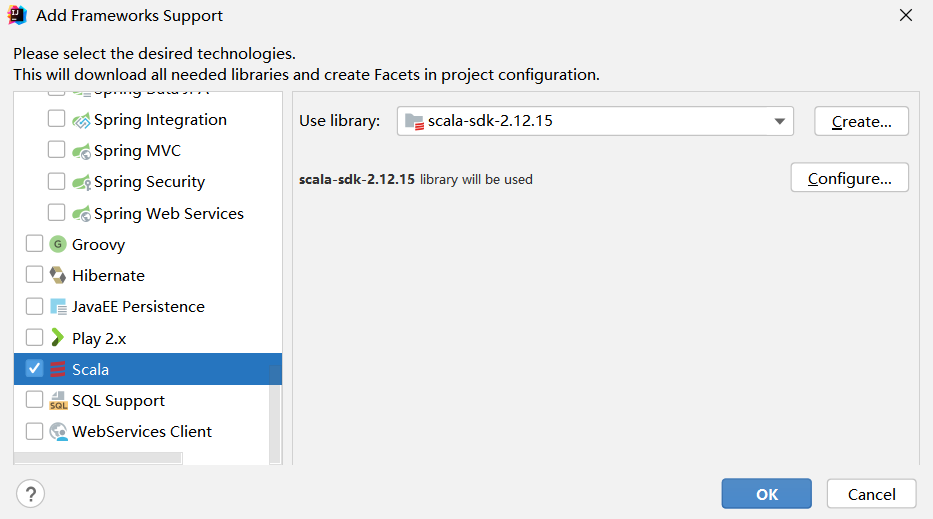
Task: Select the JavaEE Persistence label
Action: (138, 307)
